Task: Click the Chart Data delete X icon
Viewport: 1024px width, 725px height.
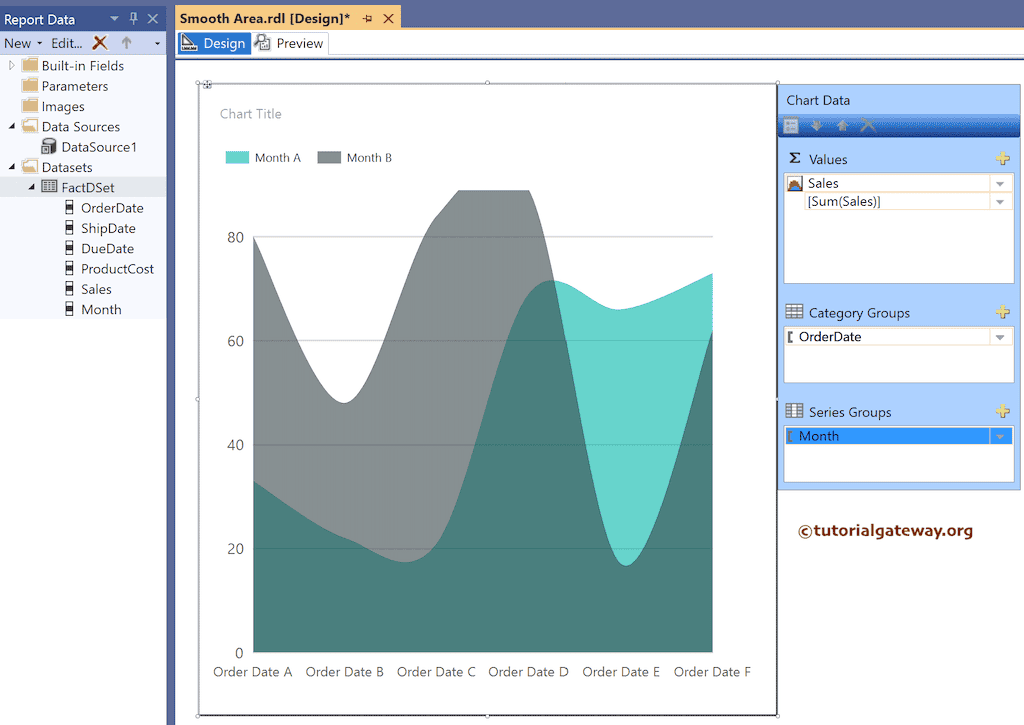Action: coord(868,125)
